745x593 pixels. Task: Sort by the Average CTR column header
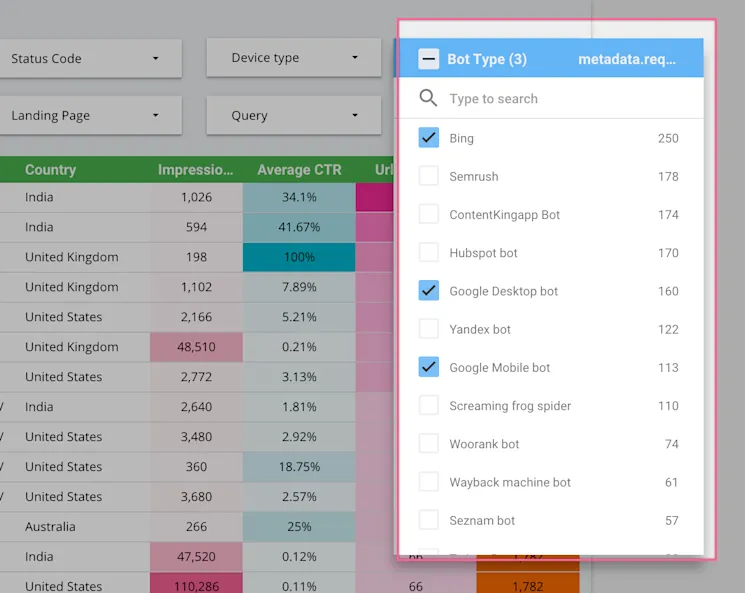tap(299, 170)
